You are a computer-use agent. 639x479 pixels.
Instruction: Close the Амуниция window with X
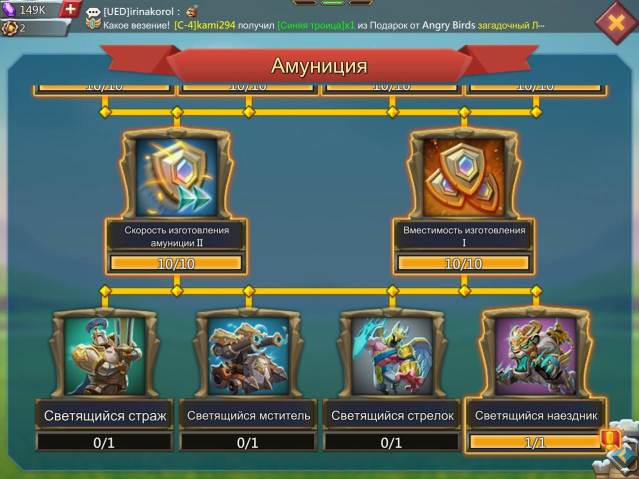coord(616,22)
